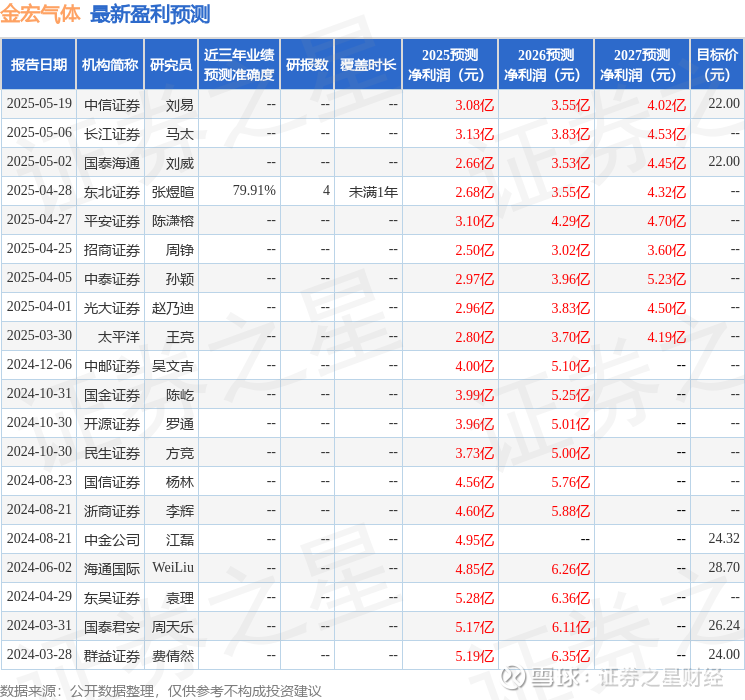The image size is (745, 700).
Task: Click the 开源证券 institution cell
Action: (112, 424)
